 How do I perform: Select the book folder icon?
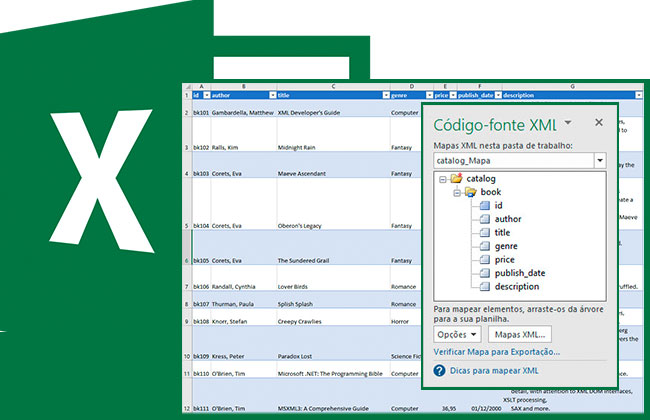[471, 192]
